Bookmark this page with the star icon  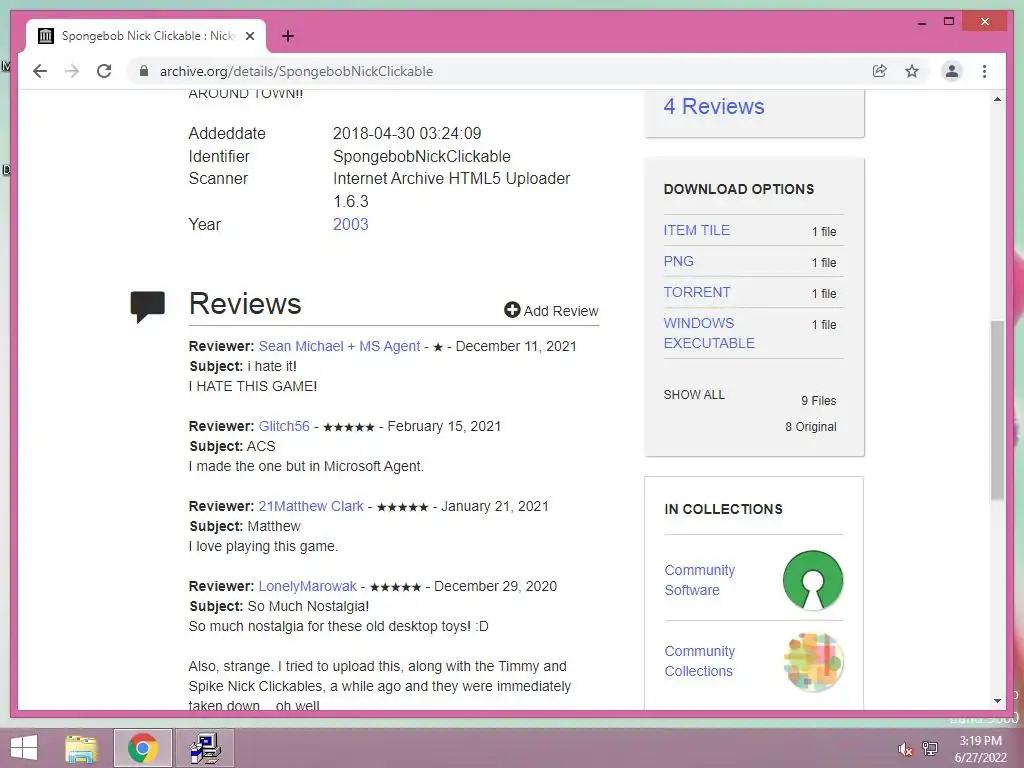coord(912,71)
